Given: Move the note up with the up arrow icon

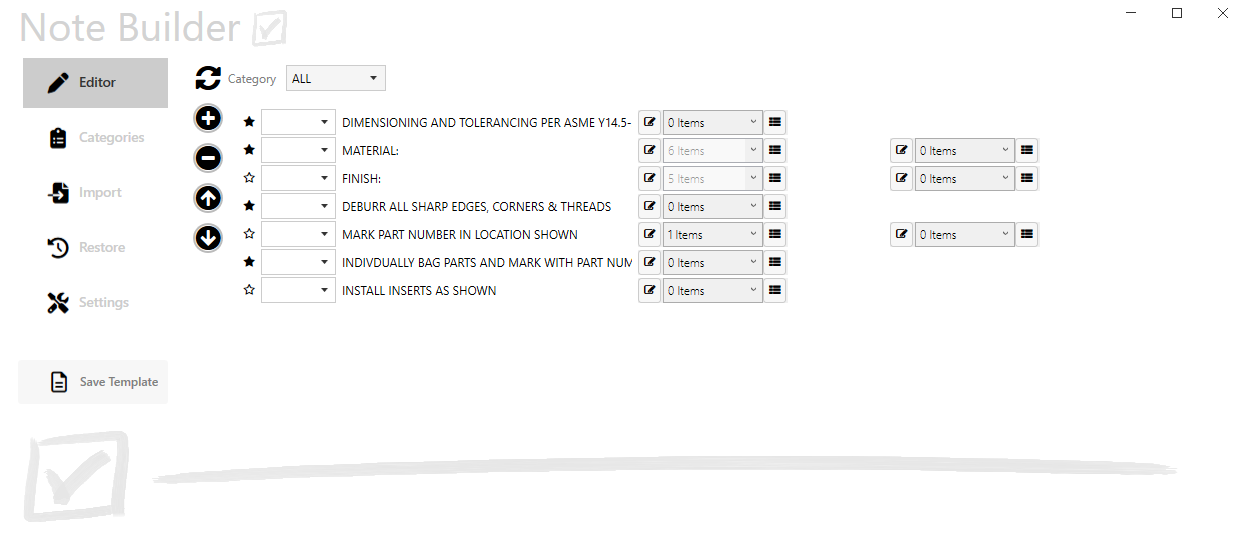Looking at the screenshot, I should [208, 198].
